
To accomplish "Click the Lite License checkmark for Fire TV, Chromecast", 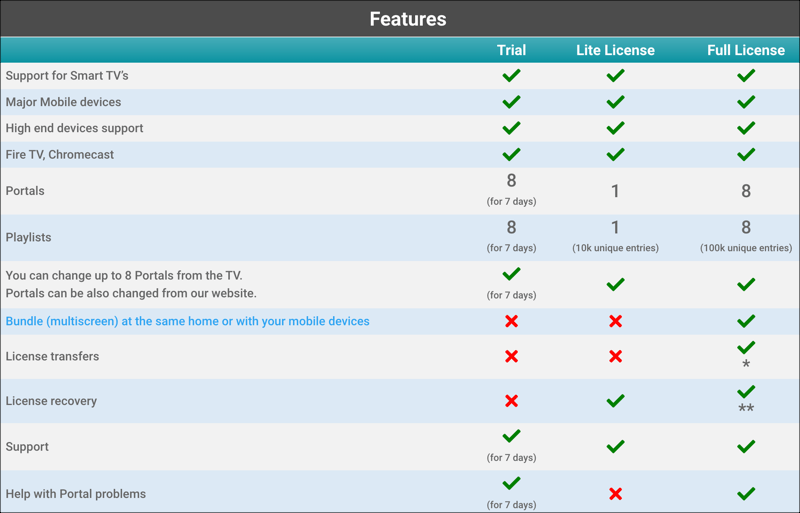I will coord(615,155).
